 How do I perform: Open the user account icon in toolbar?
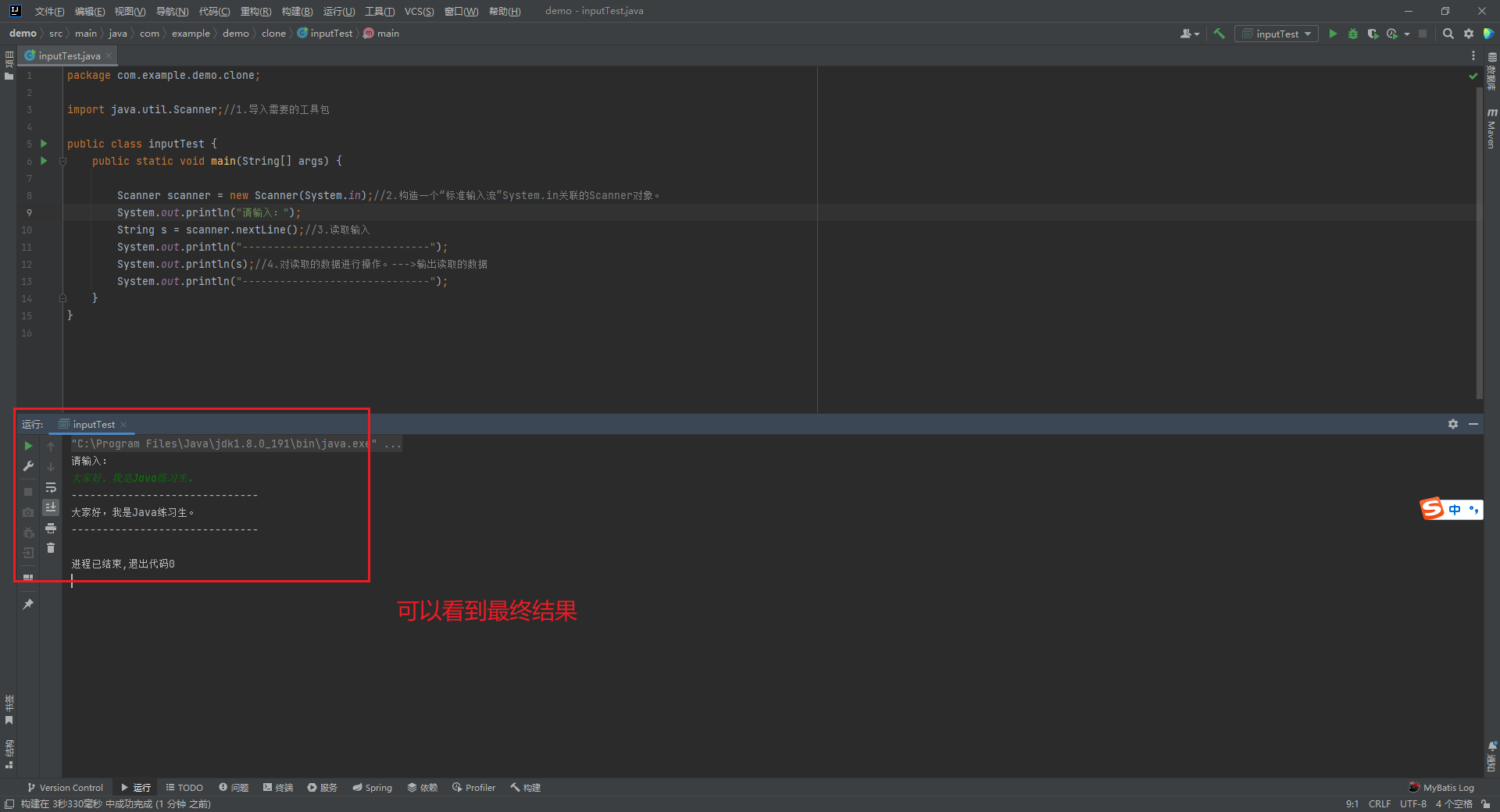point(1189,34)
